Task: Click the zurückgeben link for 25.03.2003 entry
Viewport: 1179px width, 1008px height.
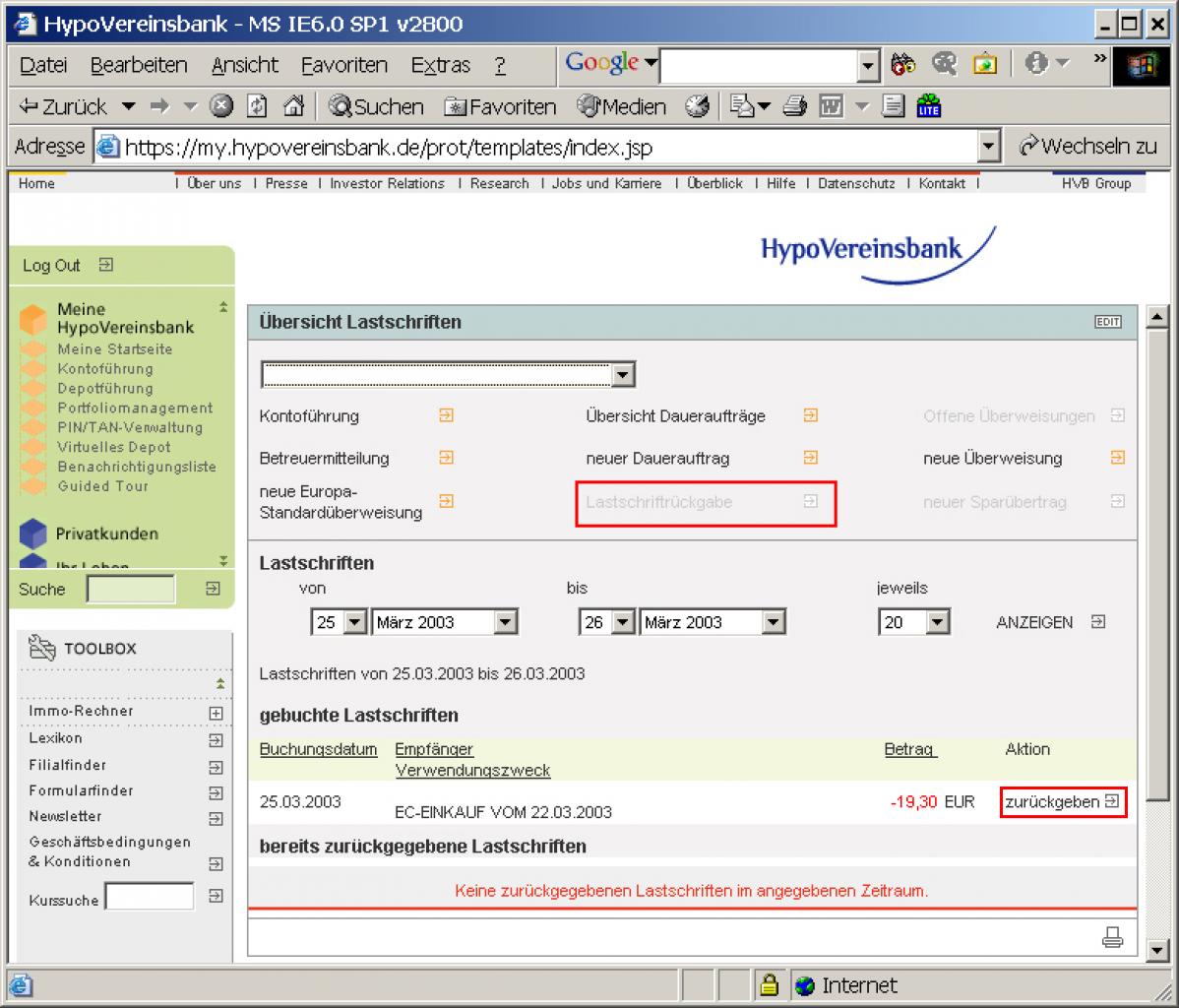Action: (x=1063, y=802)
